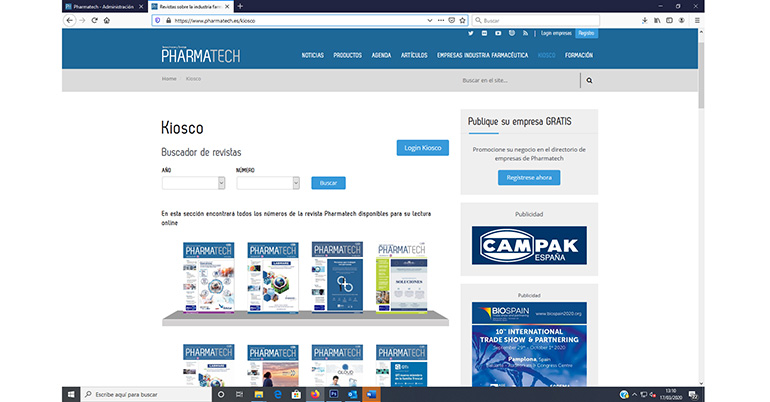770x402 pixels.
Task: Select the Revistas sobre la industria tab
Action: pos(191,6)
